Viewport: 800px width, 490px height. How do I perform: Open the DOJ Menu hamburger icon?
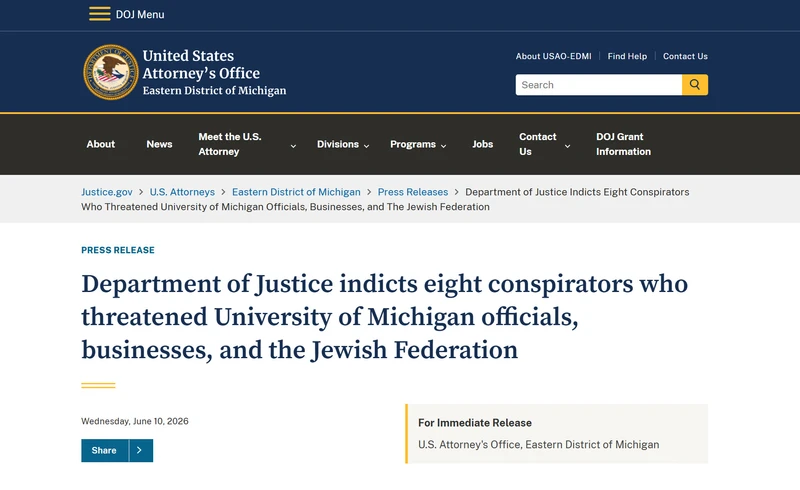(x=99, y=14)
